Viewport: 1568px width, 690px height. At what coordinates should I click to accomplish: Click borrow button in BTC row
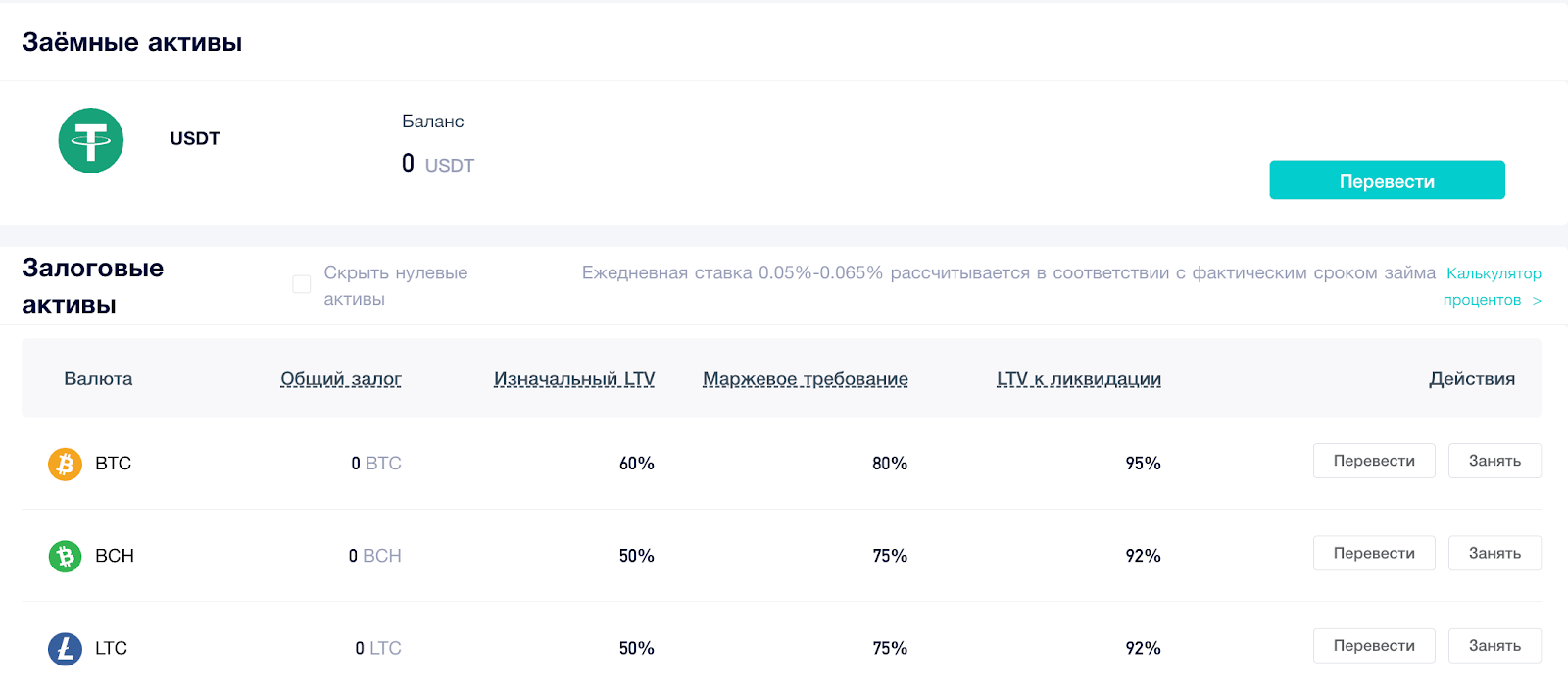tap(1494, 461)
